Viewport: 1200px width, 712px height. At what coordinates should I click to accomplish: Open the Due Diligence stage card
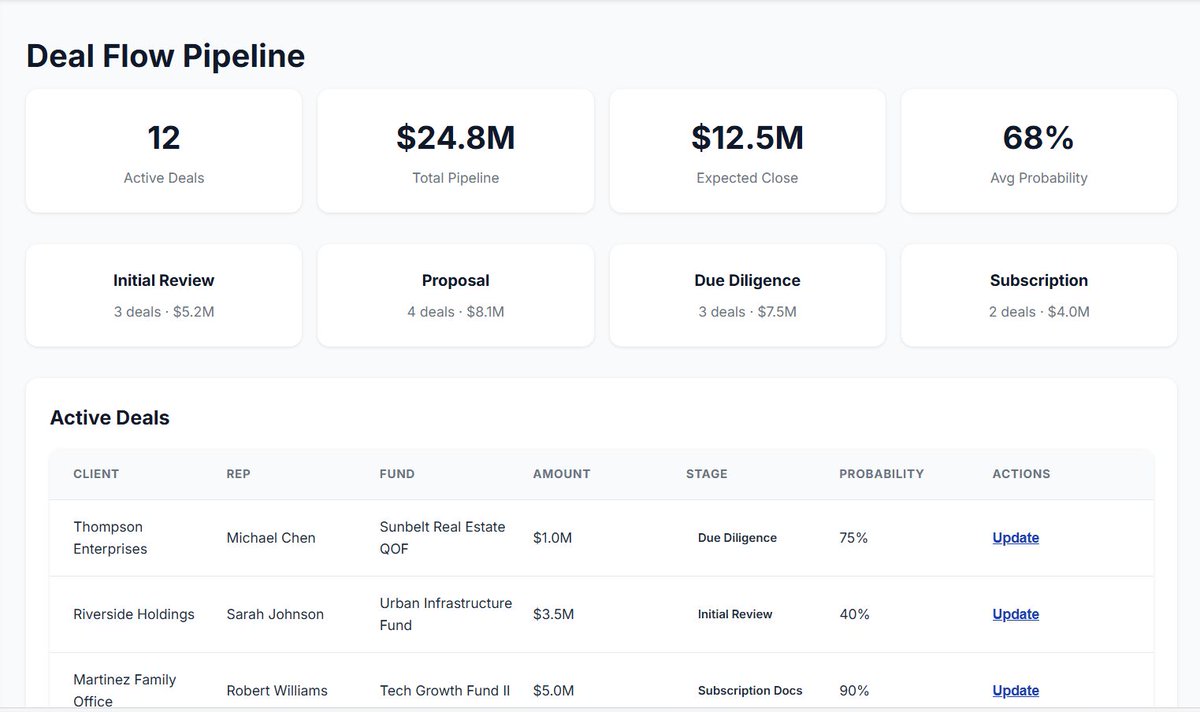(747, 295)
